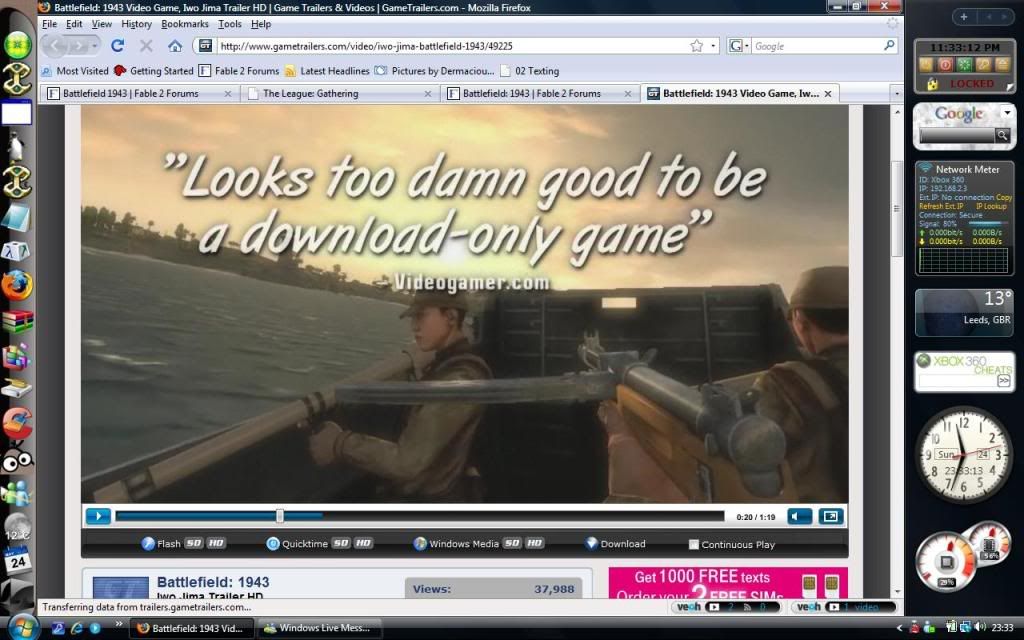Switch to The League: Gathering tab
The height and width of the screenshot is (640, 1024).
click(339, 94)
